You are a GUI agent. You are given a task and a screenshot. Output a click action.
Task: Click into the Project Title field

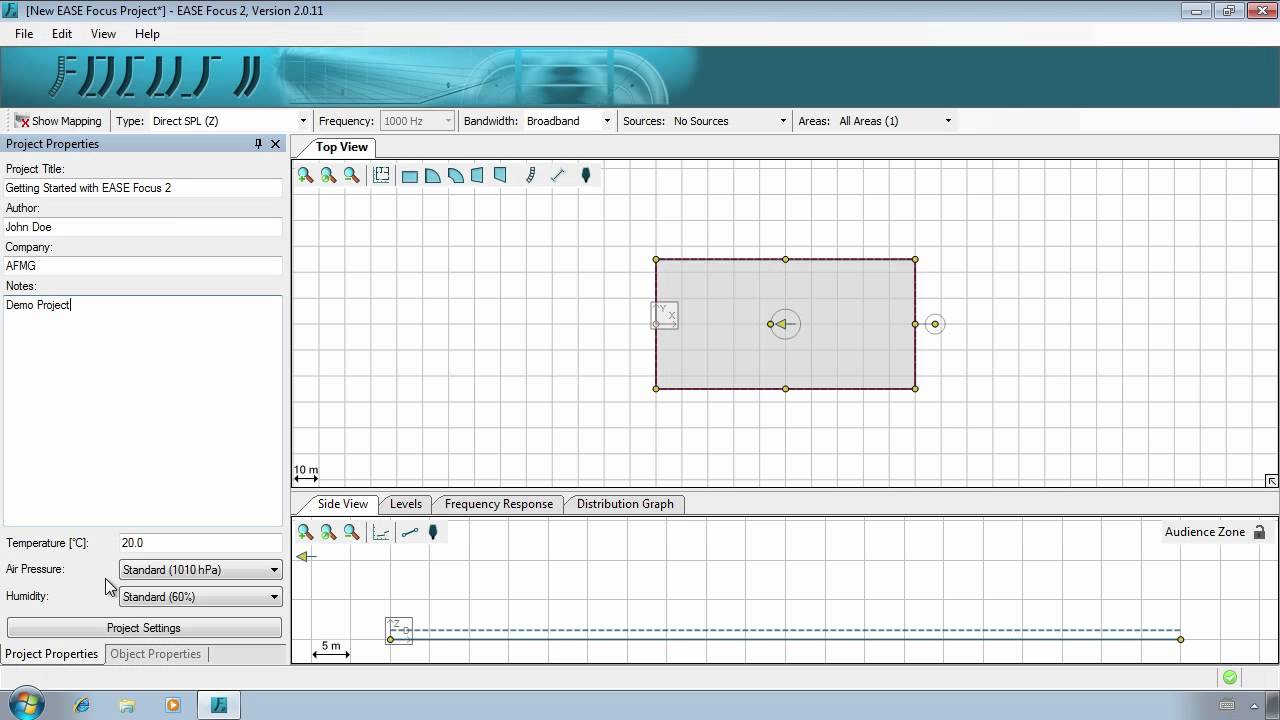point(143,188)
